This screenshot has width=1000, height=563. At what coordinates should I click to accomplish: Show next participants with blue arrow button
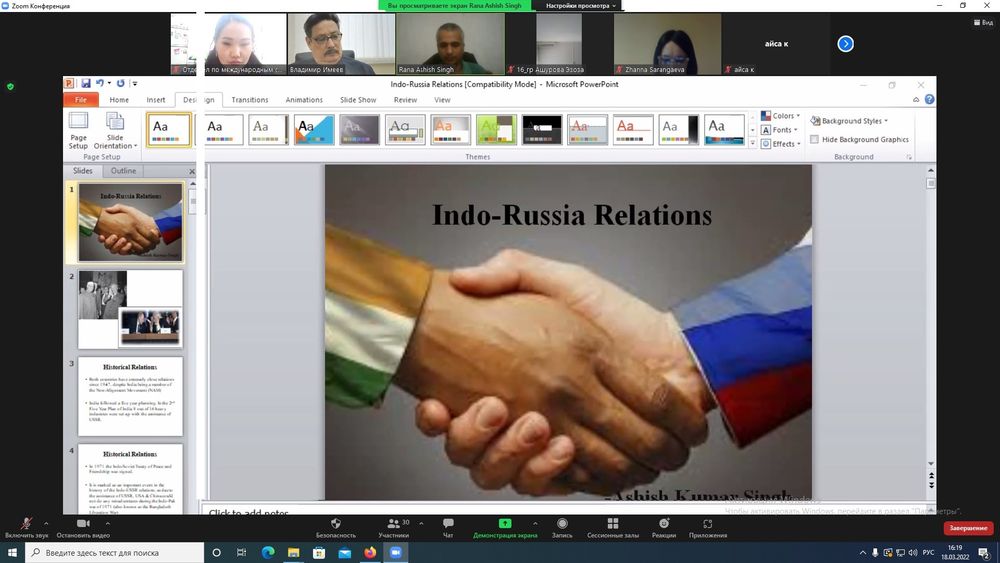click(845, 43)
